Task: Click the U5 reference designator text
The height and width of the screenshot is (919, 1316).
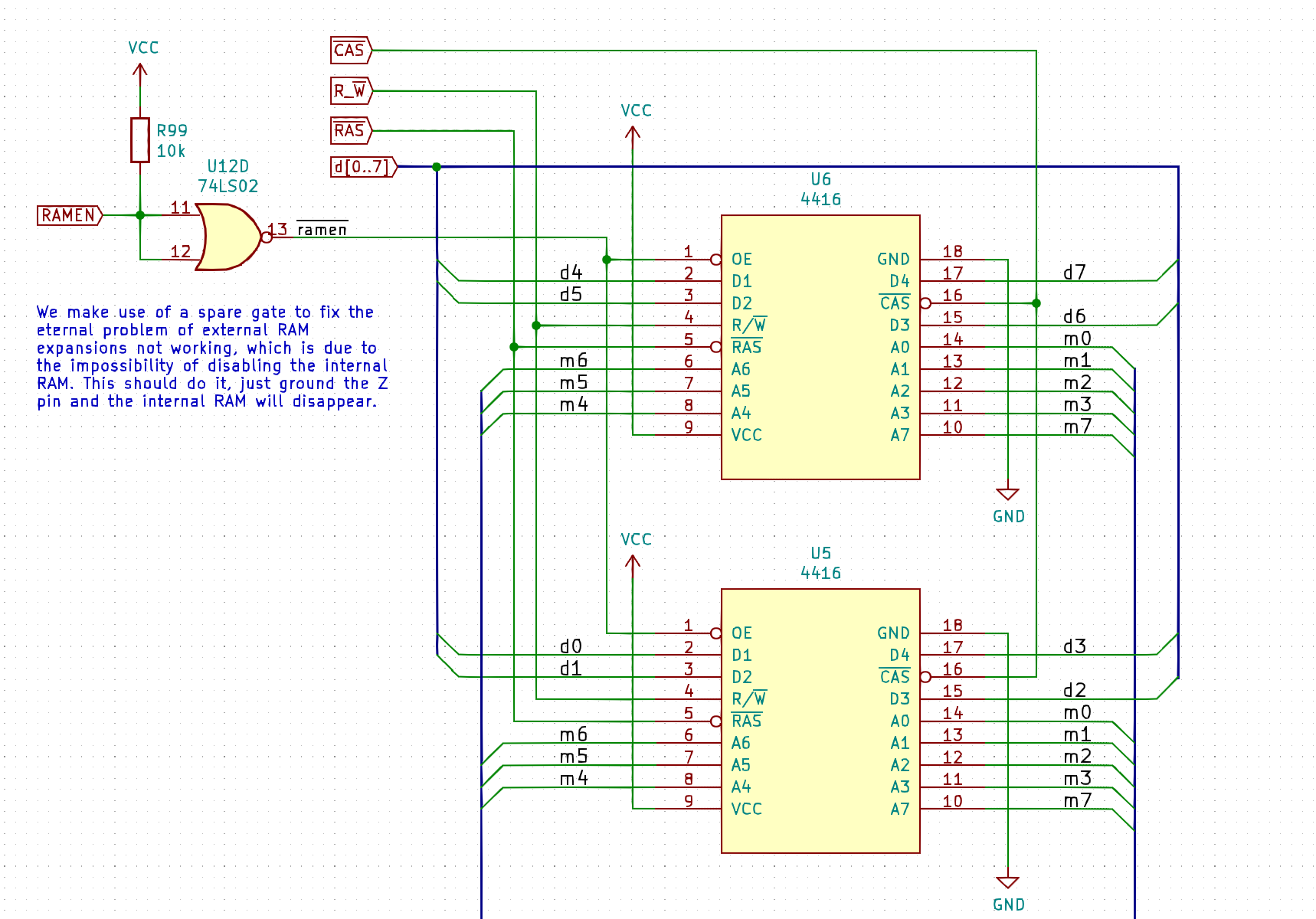Action: point(820,553)
